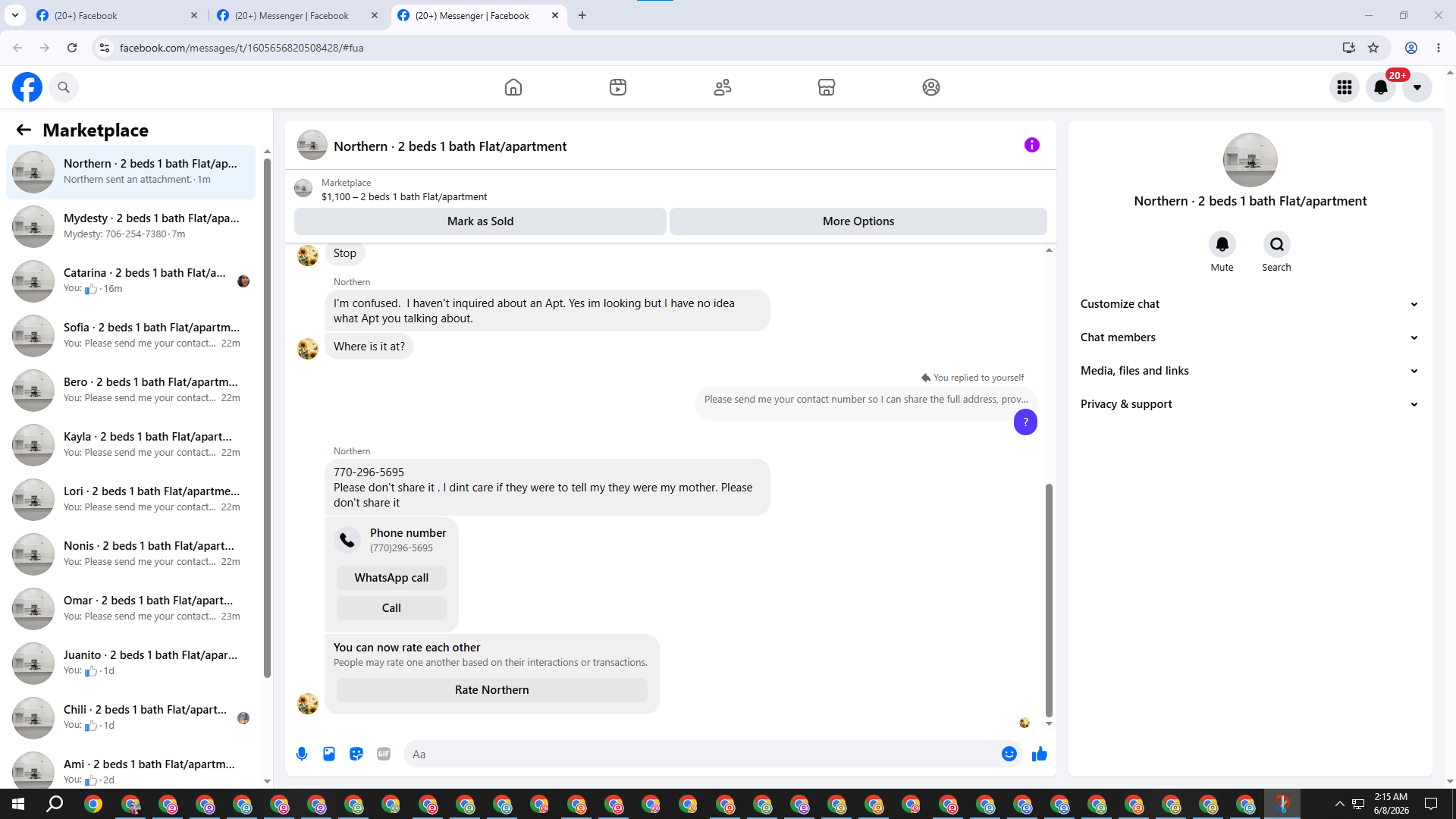Open the account dropdown arrow

coord(1417,87)
